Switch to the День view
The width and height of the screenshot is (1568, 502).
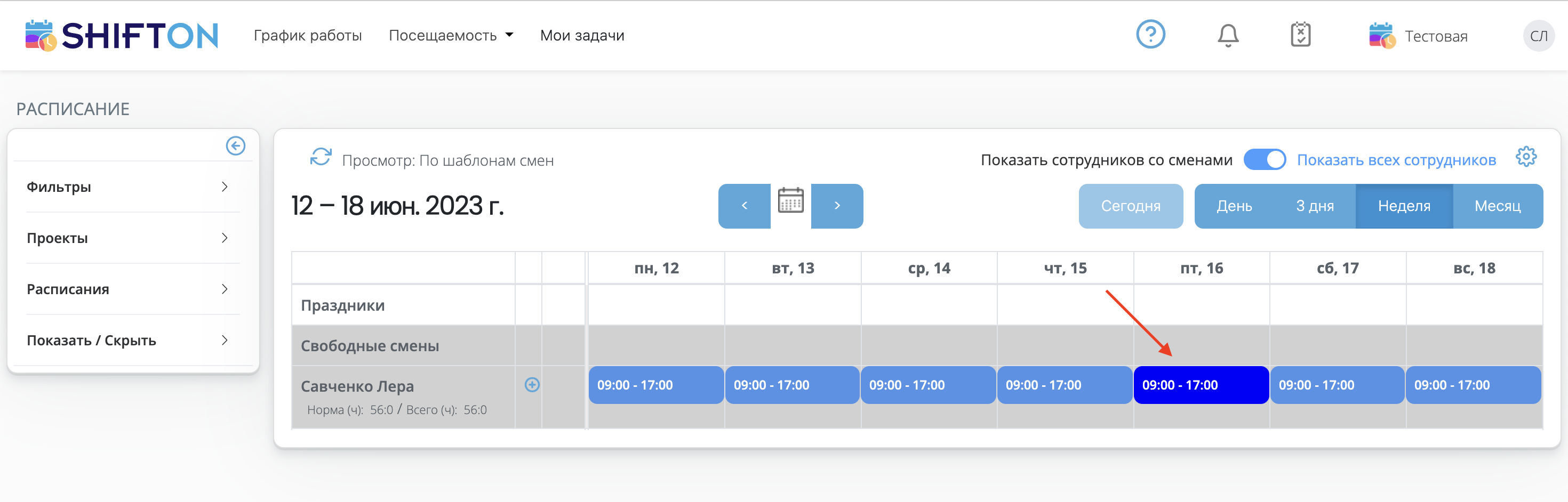click(1234, 206)
